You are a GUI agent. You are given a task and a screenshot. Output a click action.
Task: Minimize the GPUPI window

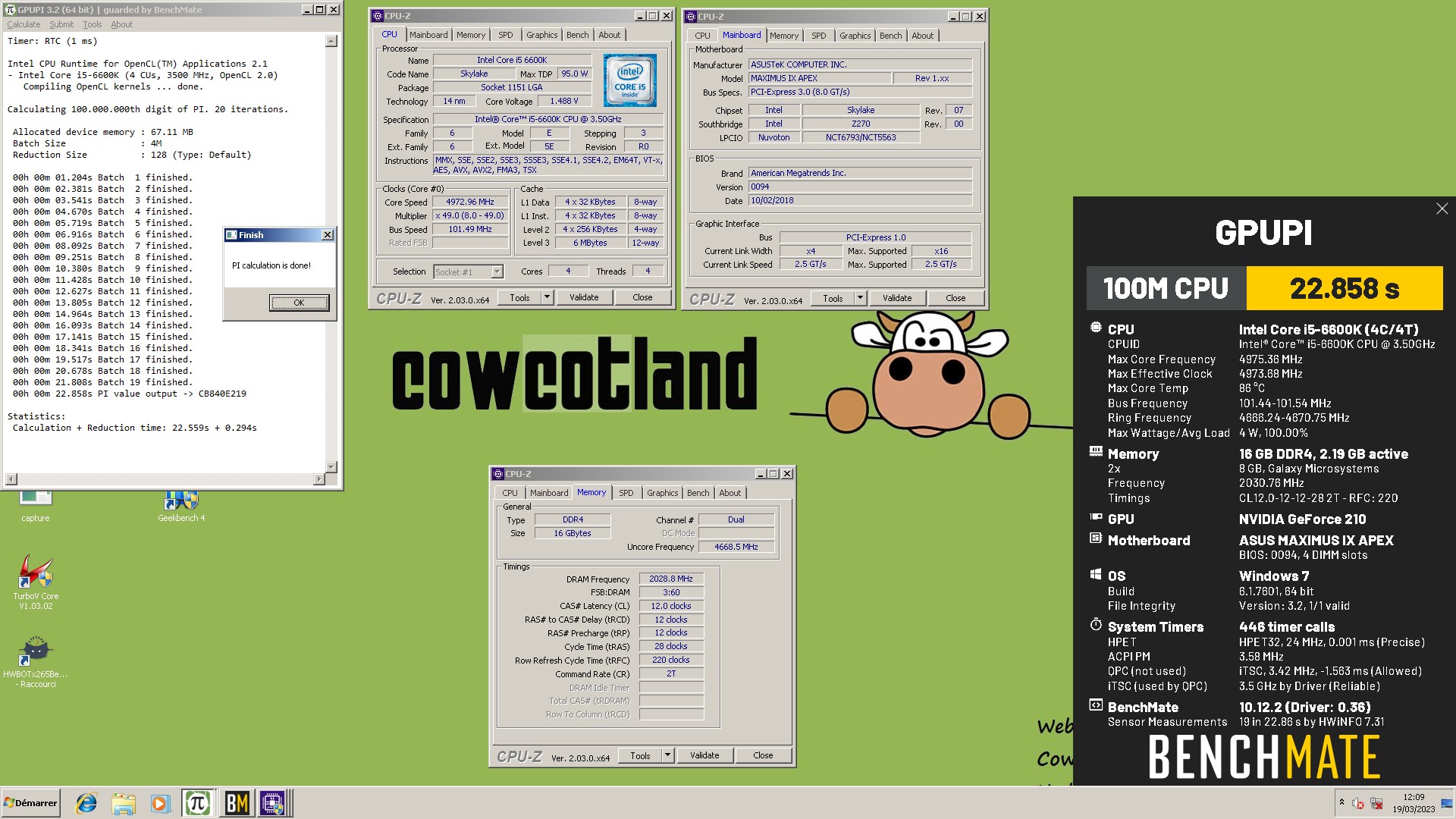point(306,10)
